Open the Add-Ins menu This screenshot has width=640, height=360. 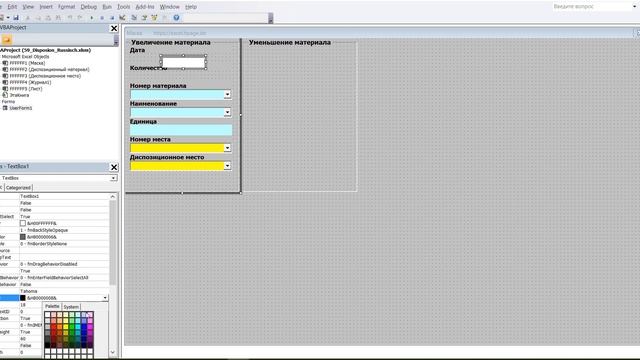(x=145, y=7)
